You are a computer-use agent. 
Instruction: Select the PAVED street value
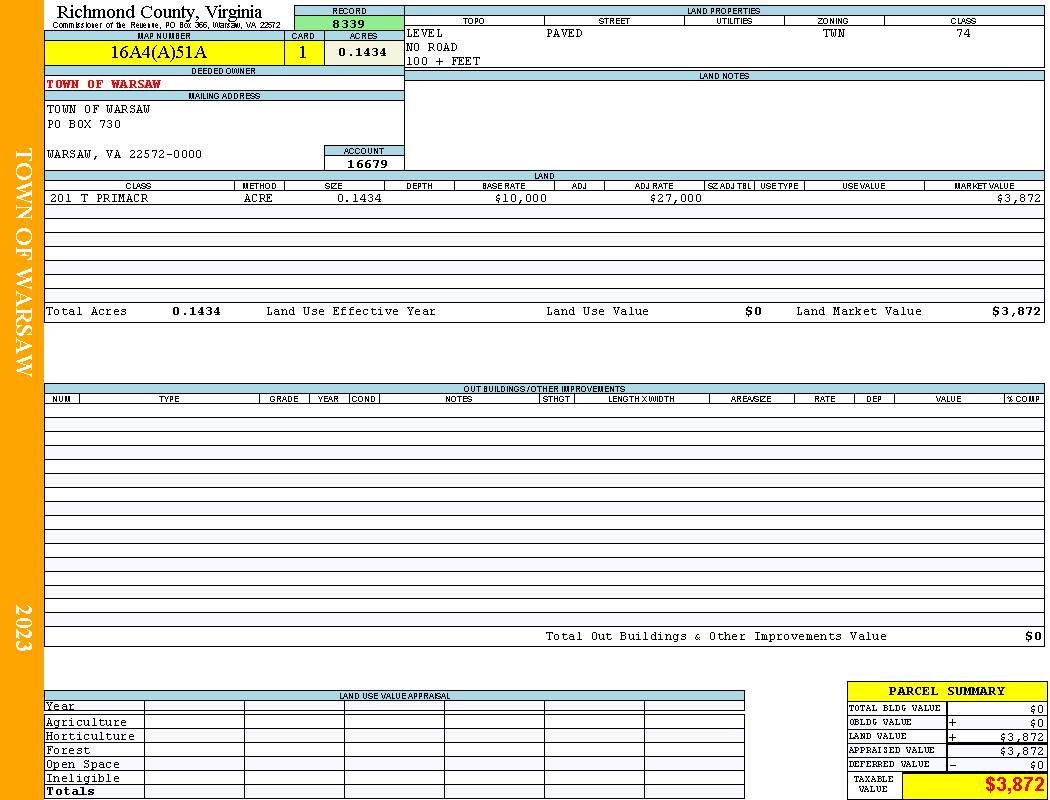tap(565, 33)
